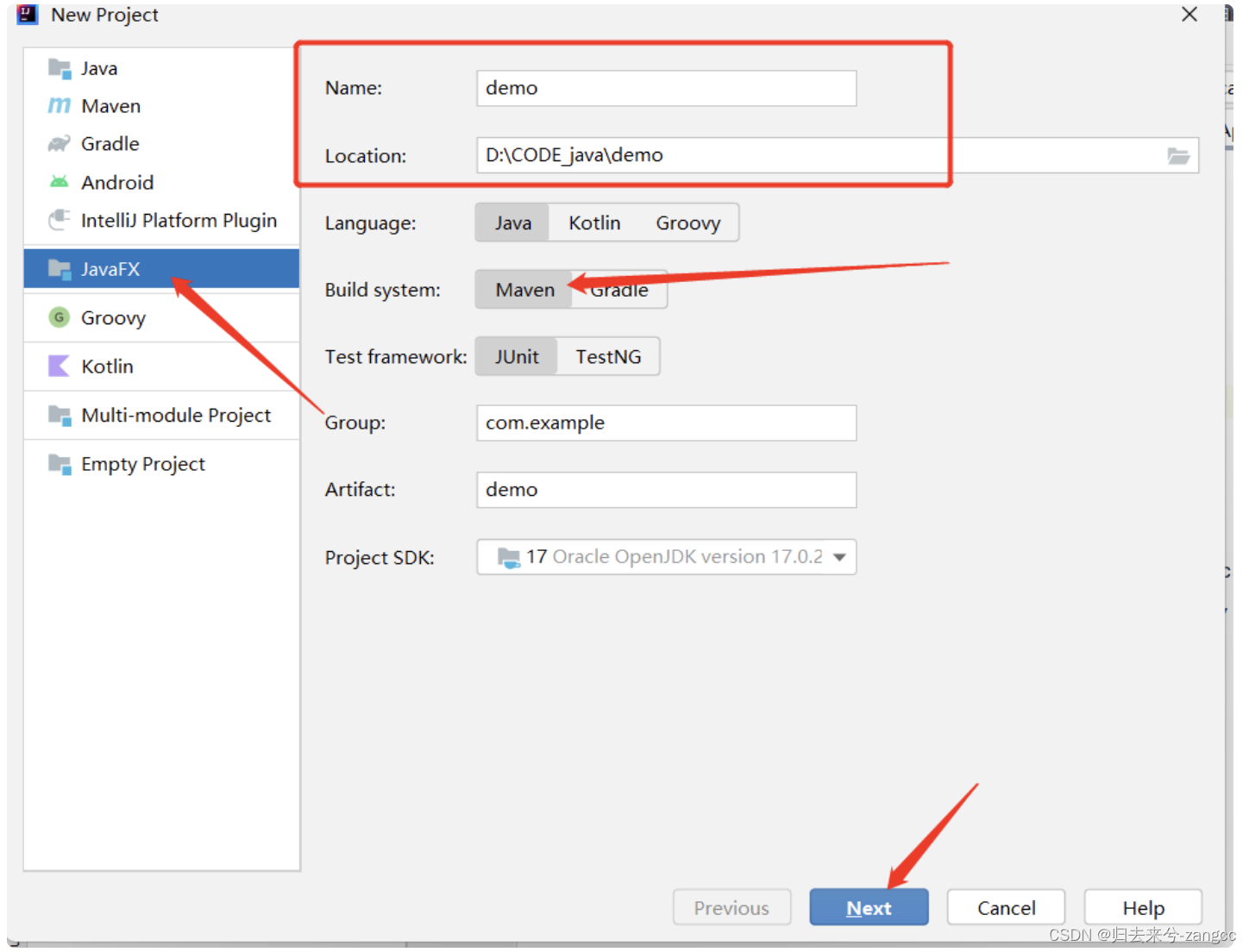Image resolution: width=1249 pixels, height=952 pixels.
Task: Select Empty Project label
Action: click(x=143, y=464)
